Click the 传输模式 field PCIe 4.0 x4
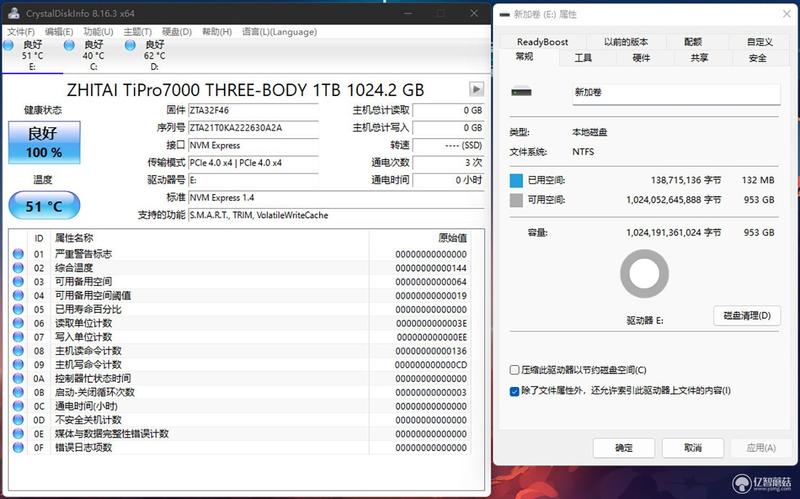 [254, 163]
